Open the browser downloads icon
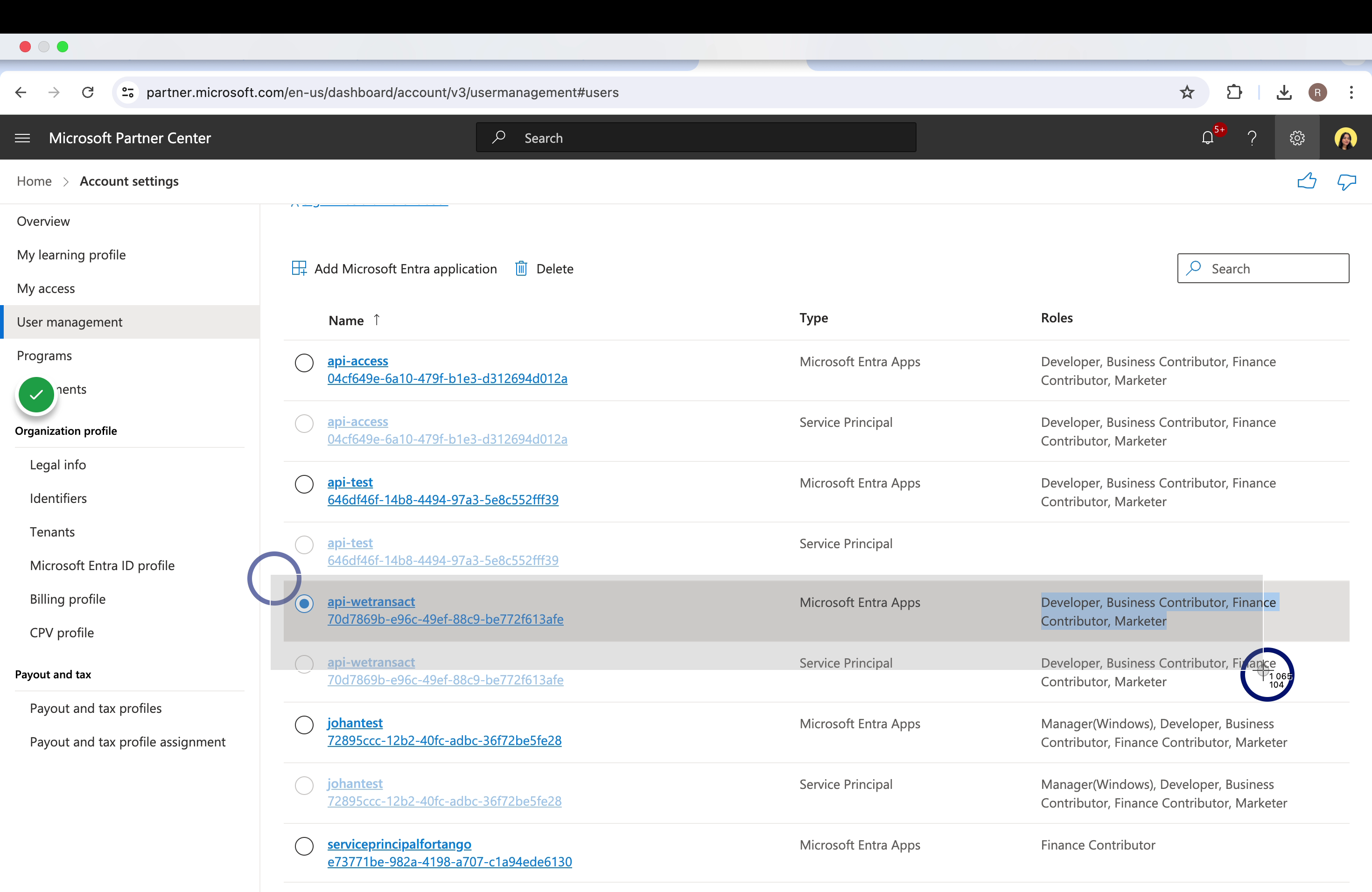The height and width of the screenshot is (892, 1372). pyautogui.click(x=1284, y=92)
